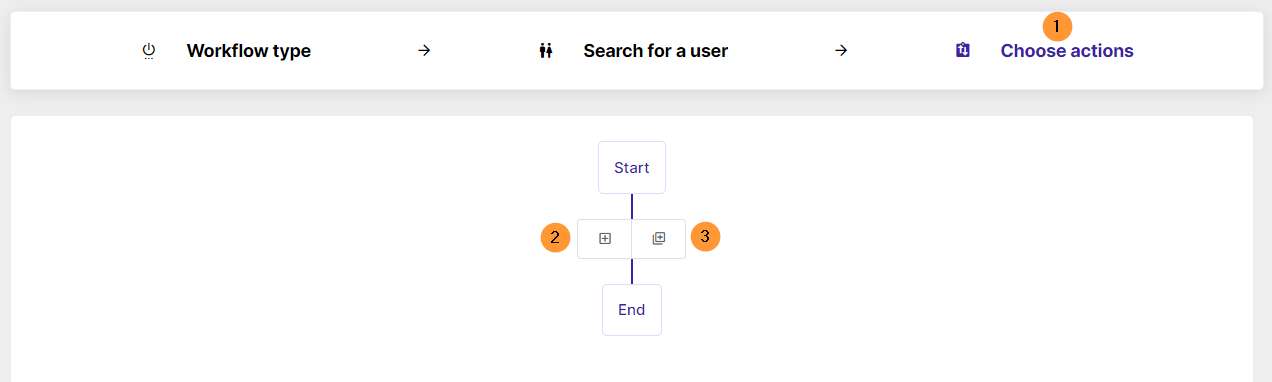
Task: Click the connector line below Start
Action: click(632, 206)
